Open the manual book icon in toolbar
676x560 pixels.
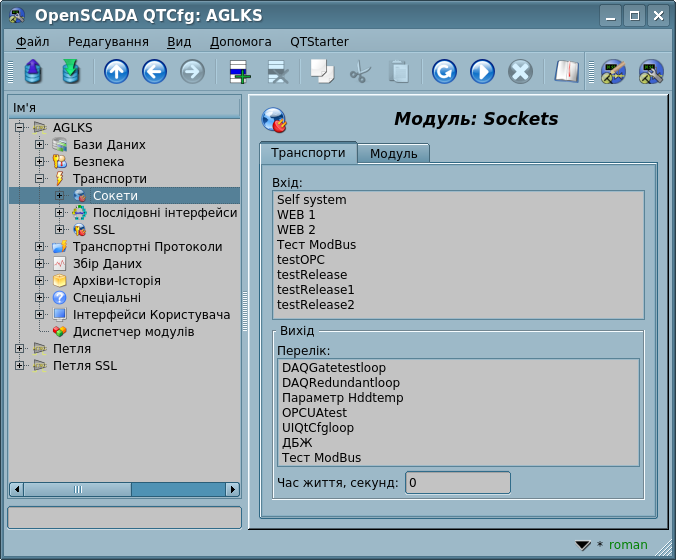pos(567,72)
